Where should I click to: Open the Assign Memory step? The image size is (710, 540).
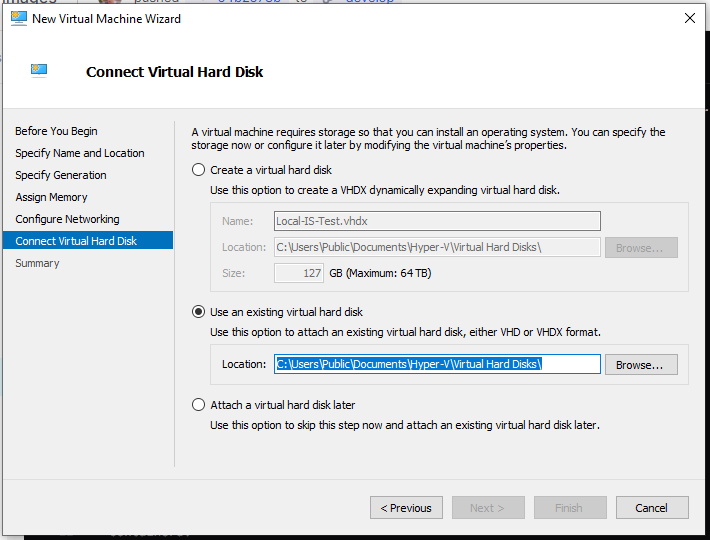coord(51,197)
